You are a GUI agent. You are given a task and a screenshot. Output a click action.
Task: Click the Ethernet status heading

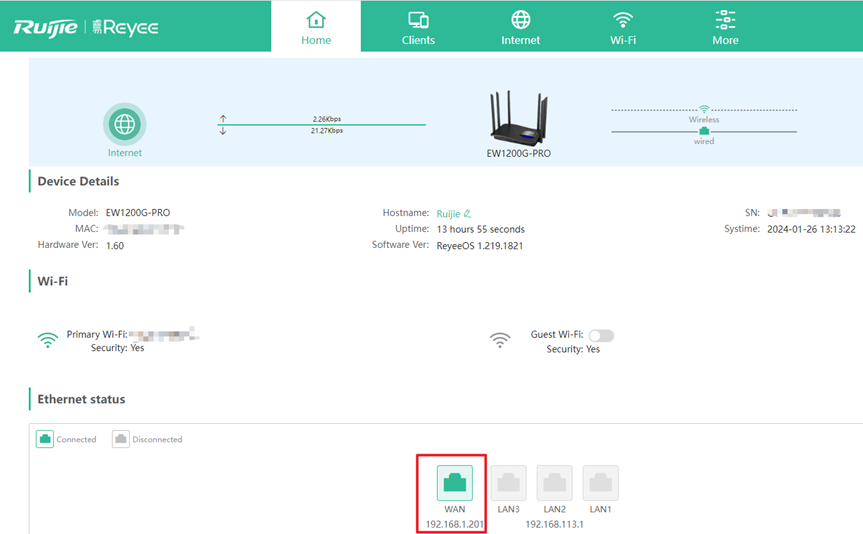click(81, 399)
